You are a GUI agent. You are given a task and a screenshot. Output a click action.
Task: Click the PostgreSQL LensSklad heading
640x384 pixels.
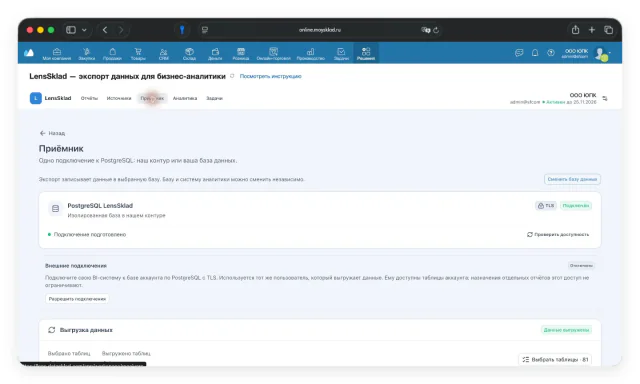pyautogui.click(x=100, y=206)
